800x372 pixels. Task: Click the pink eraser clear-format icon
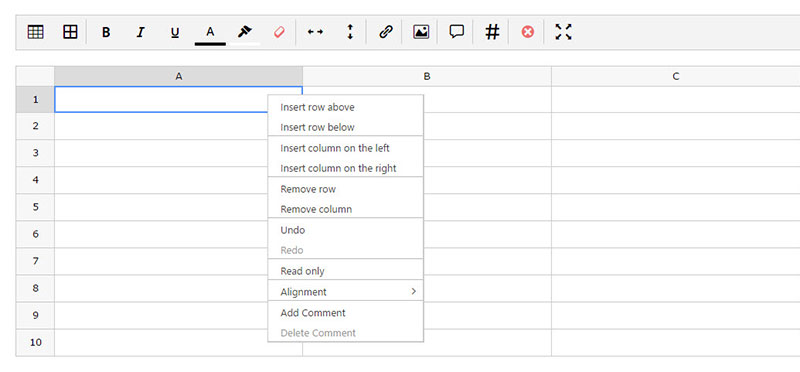point(279,32)
